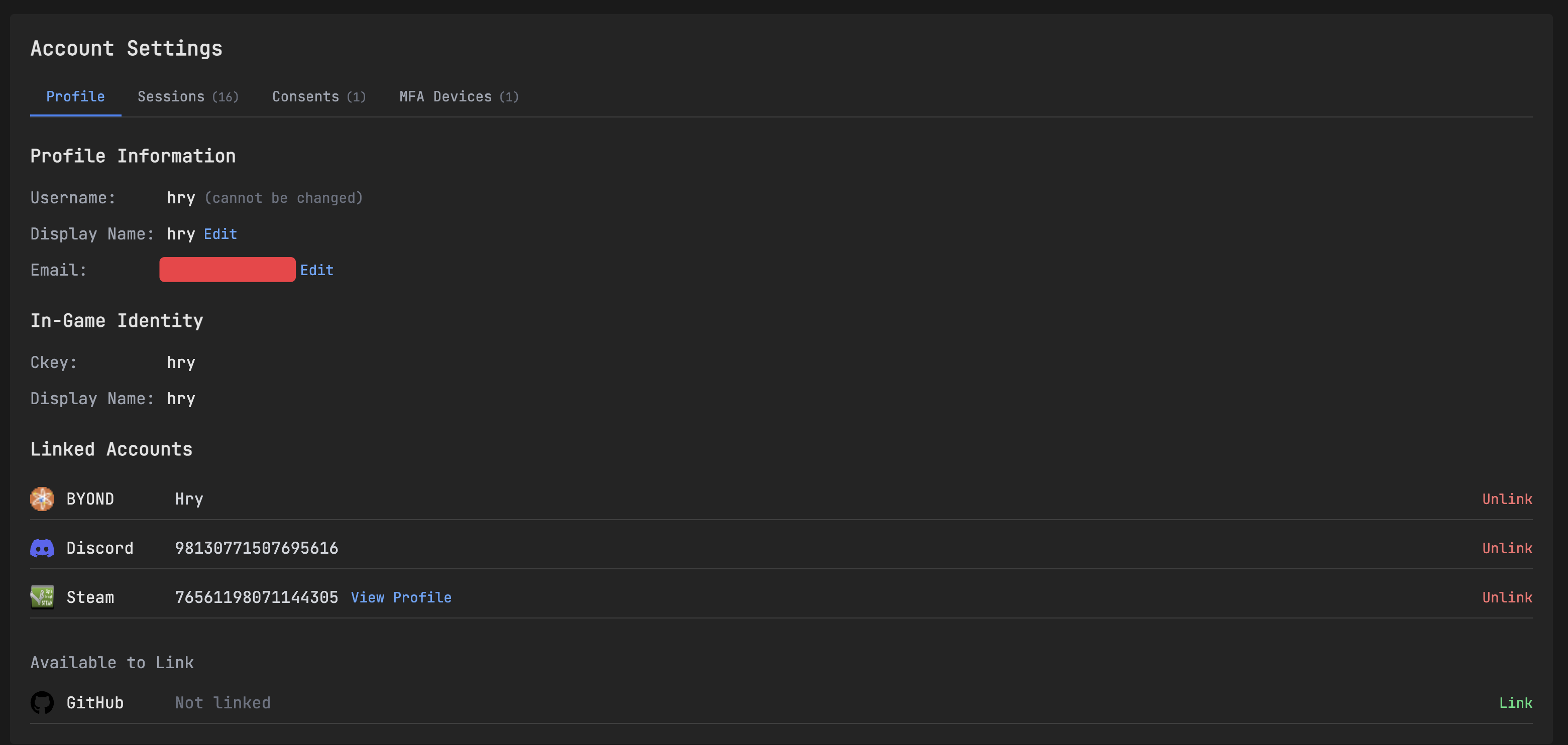This screenshot has height=745, width=1568.
Task: Switch to the Sessions tab
Action: point(187,97)
